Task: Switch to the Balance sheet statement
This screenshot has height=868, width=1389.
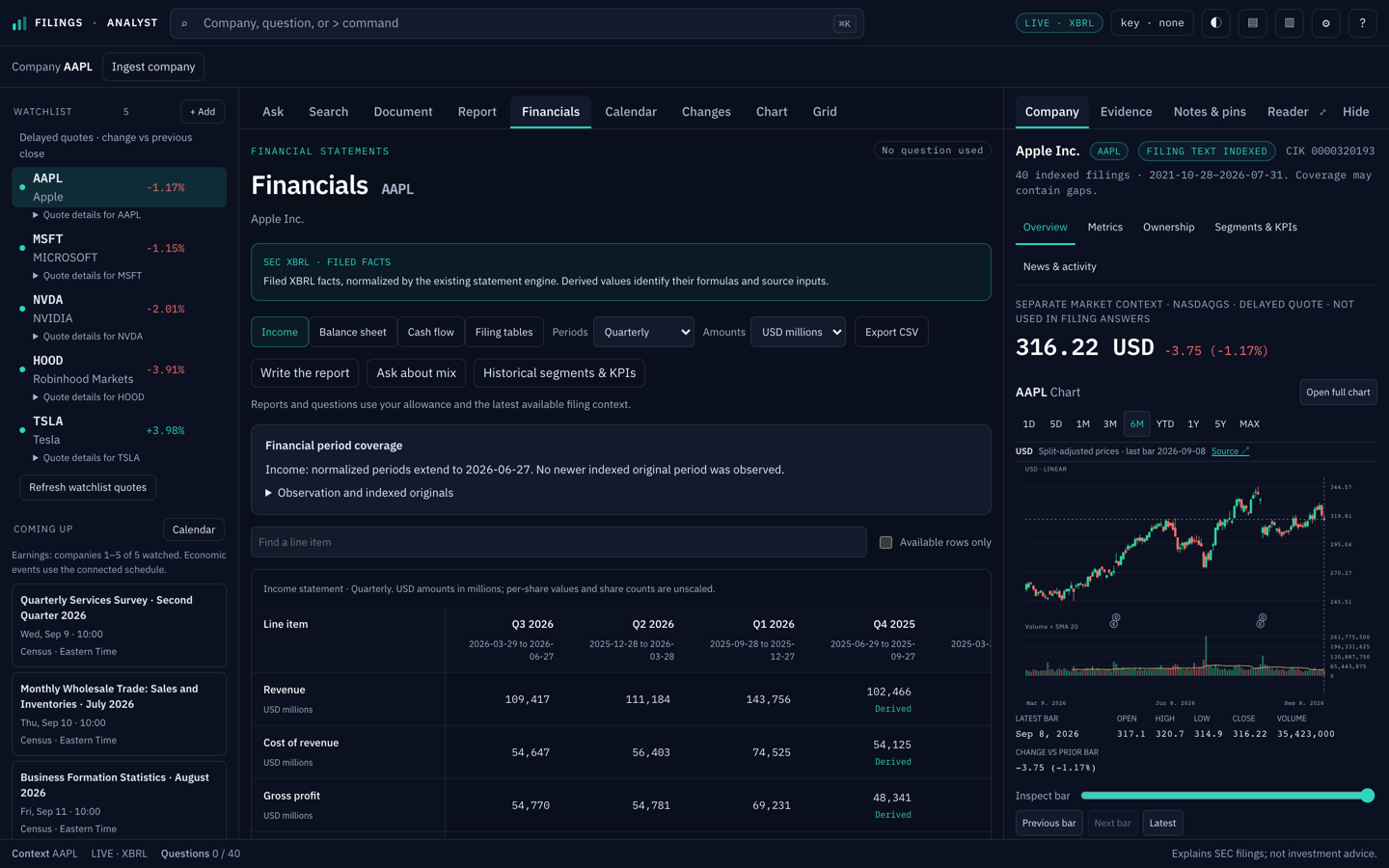Action: tap(353, 332)
